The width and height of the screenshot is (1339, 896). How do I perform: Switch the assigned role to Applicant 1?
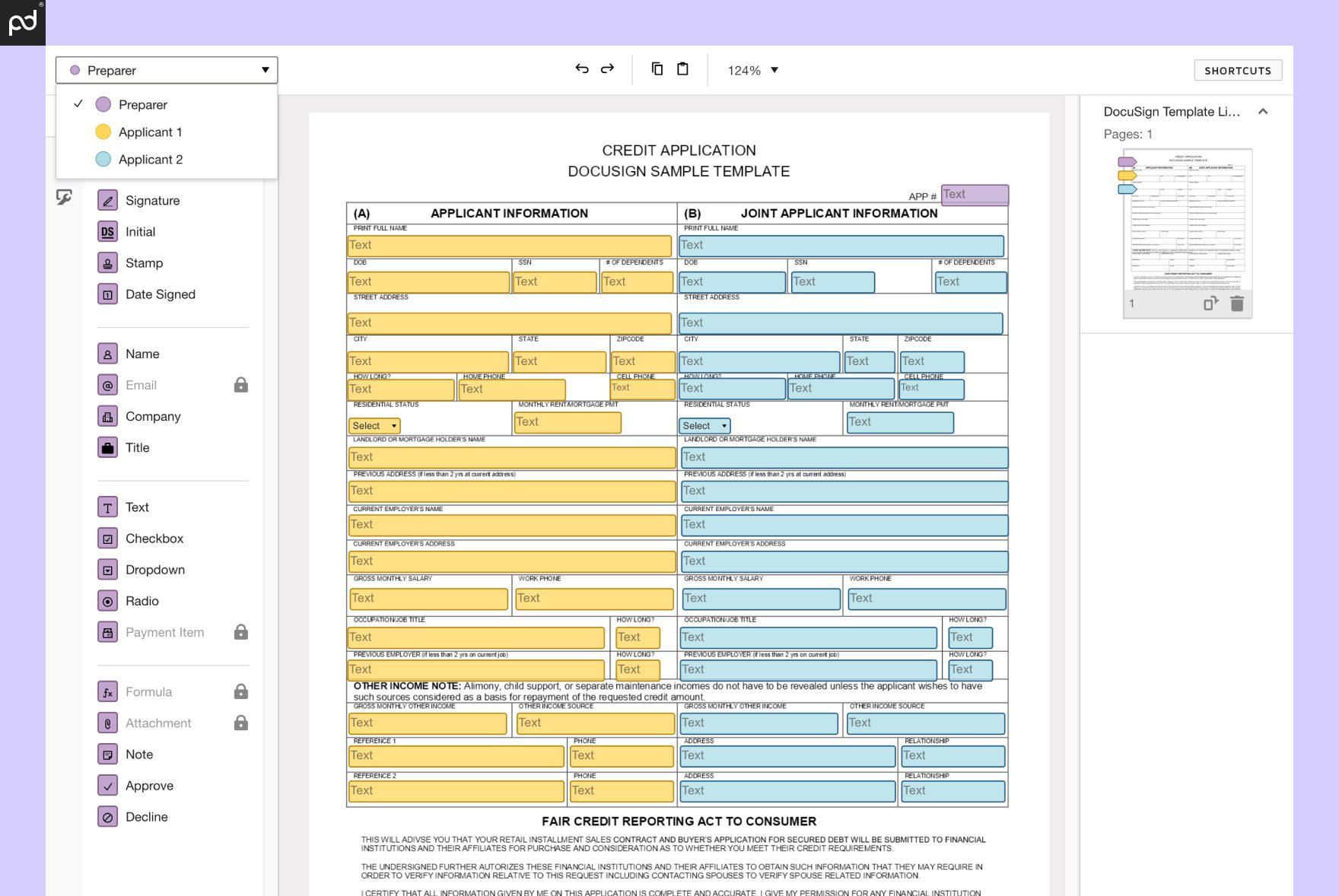[150, 132]
